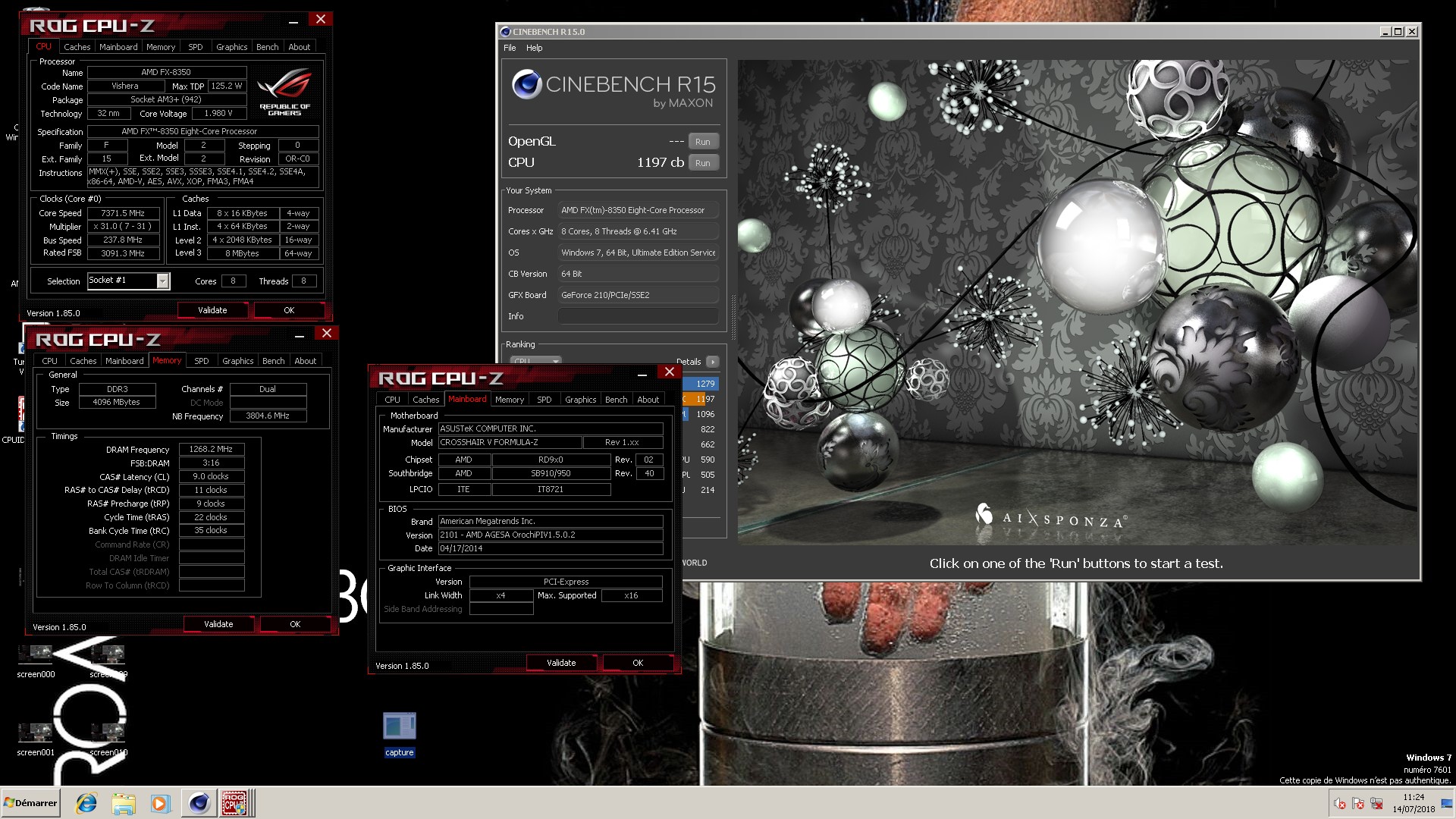The height and width of the screenshot is (819, 1456).
Task: Open About tab in top CPU-Z window
Action: click(x=300, y=47)
